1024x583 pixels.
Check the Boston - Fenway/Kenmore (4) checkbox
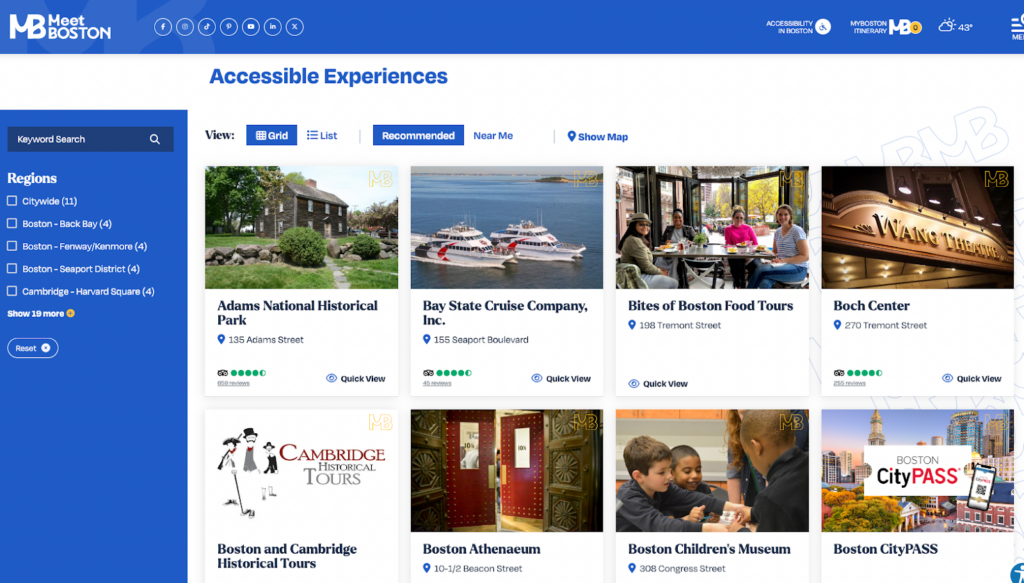click(x=12, y=246)
